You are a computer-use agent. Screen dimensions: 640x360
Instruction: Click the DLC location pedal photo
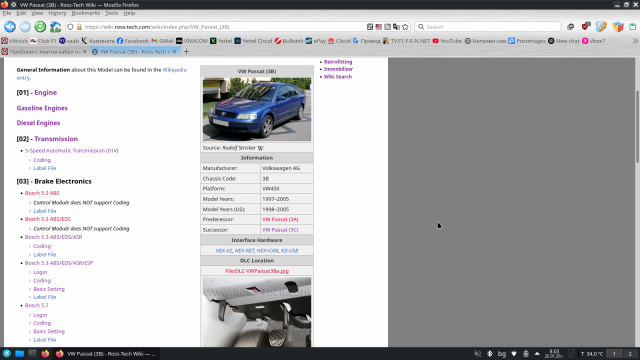257,312
